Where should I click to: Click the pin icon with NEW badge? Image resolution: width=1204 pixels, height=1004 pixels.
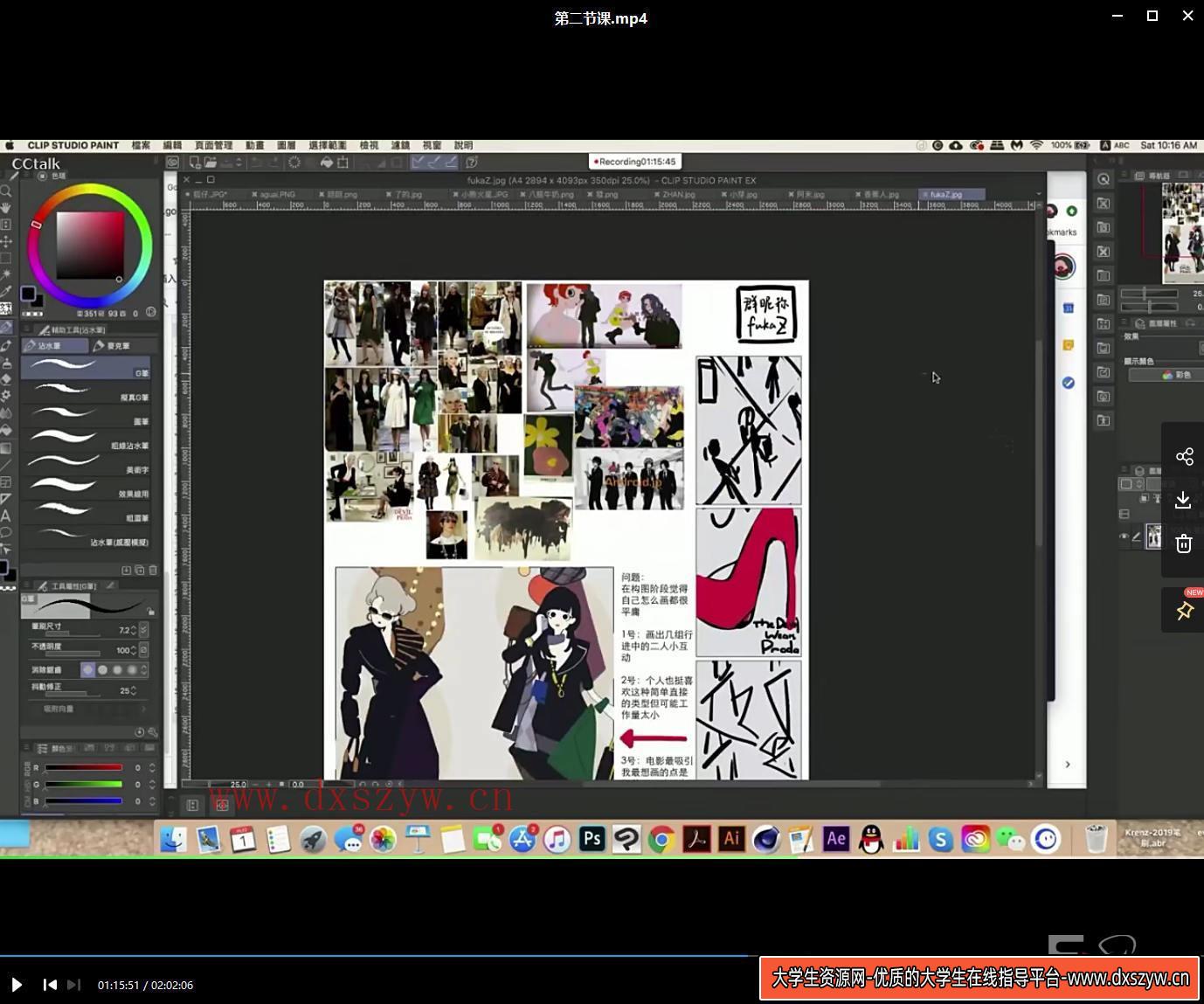click(1185, 610)
